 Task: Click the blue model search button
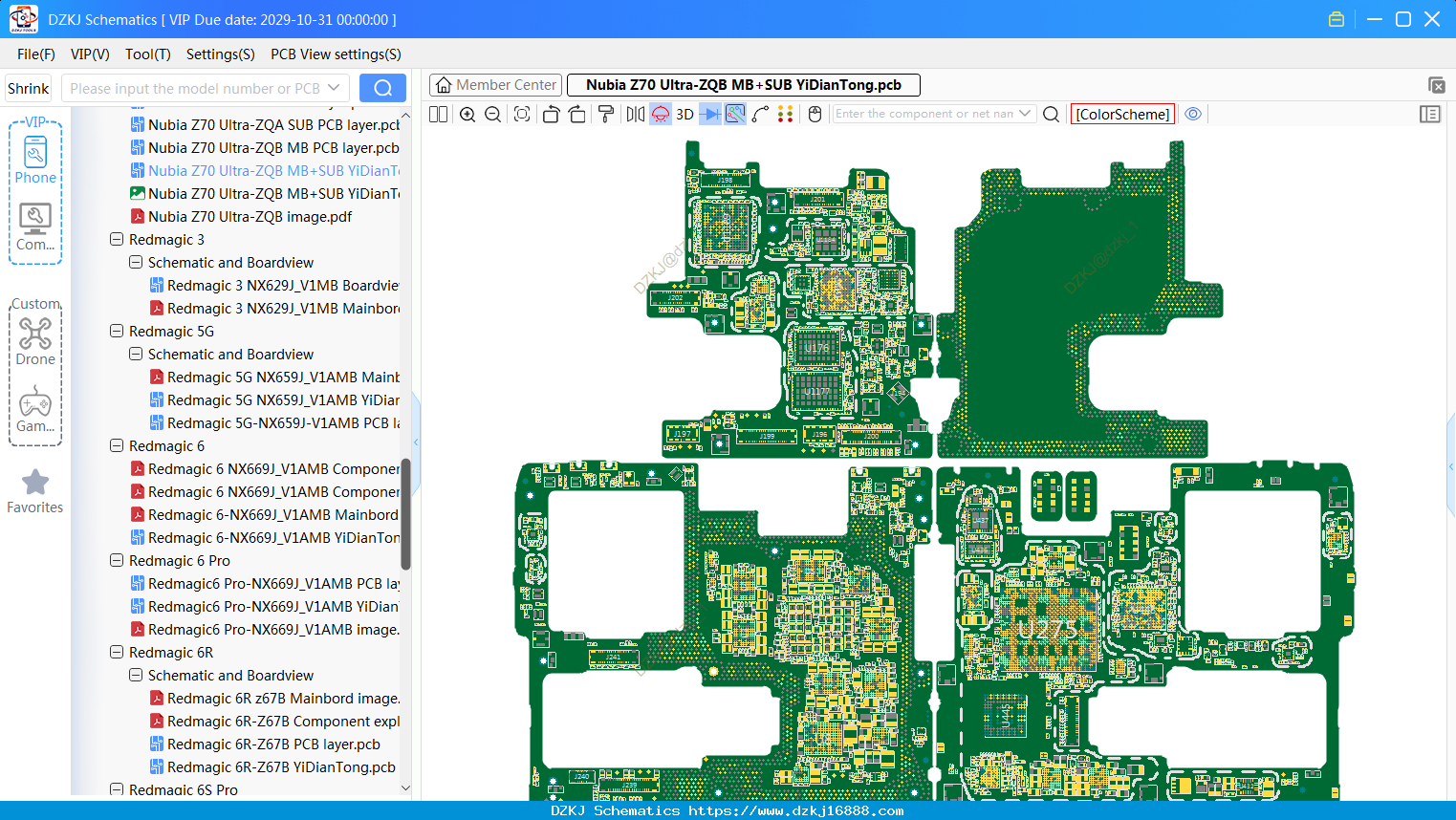(382, 88)
